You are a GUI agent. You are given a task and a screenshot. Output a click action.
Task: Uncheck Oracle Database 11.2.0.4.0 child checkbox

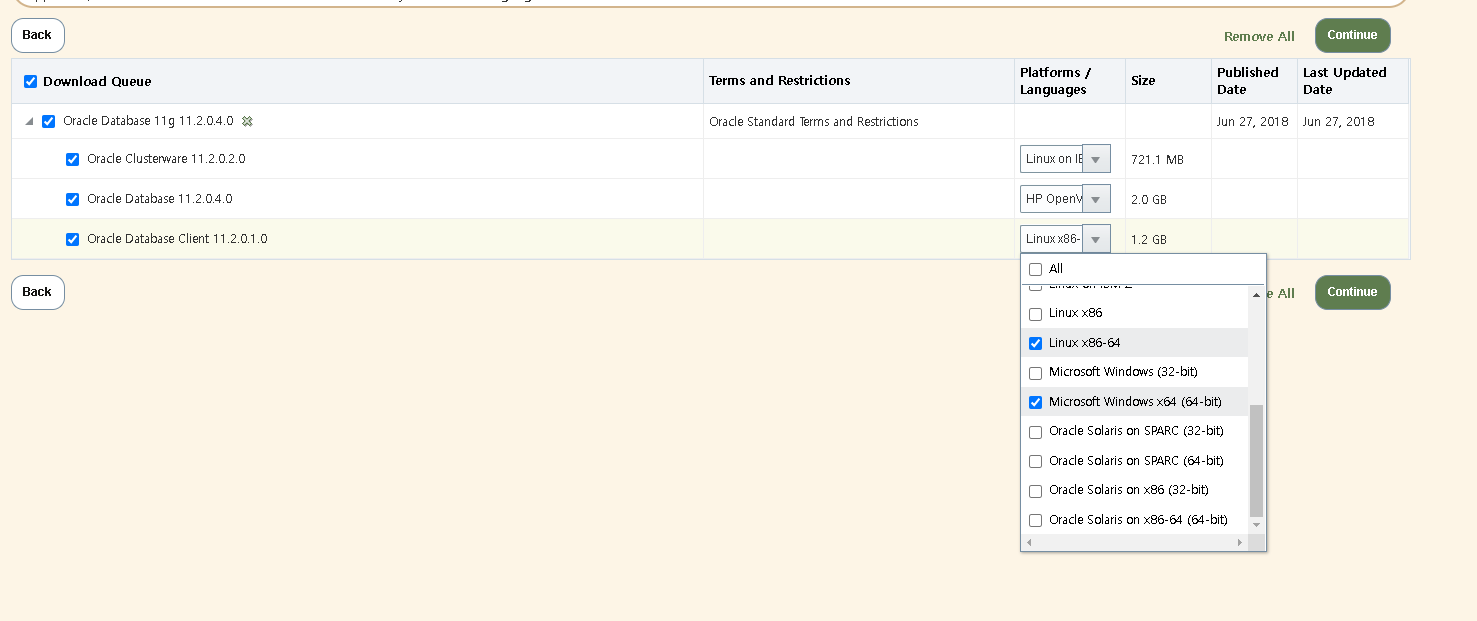[x=72, y=199]
